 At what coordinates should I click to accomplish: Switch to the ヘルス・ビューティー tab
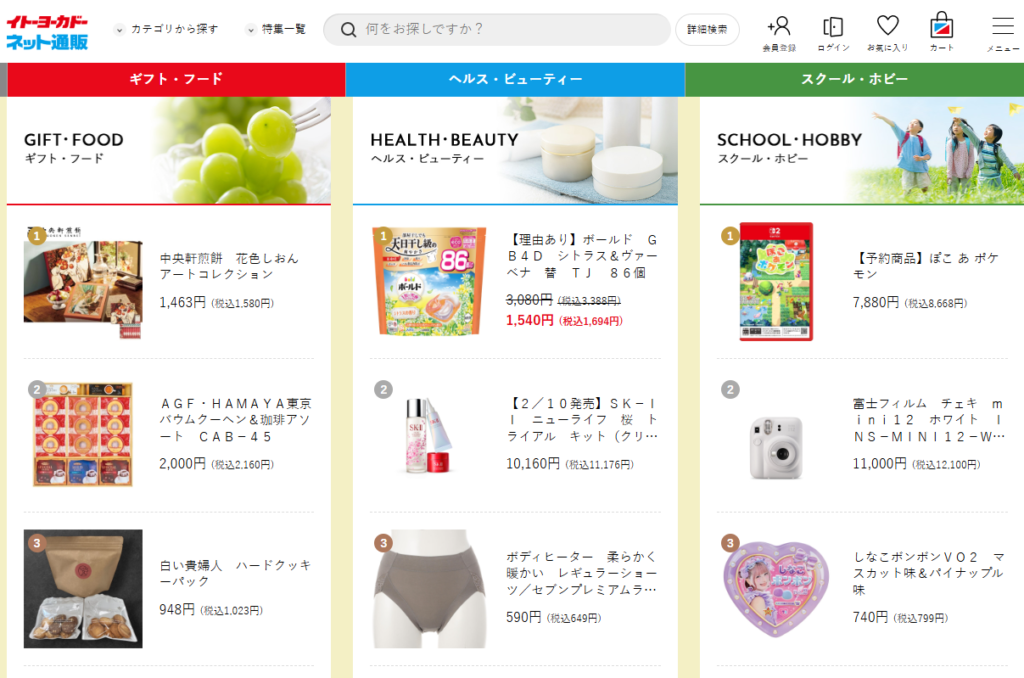515,79
